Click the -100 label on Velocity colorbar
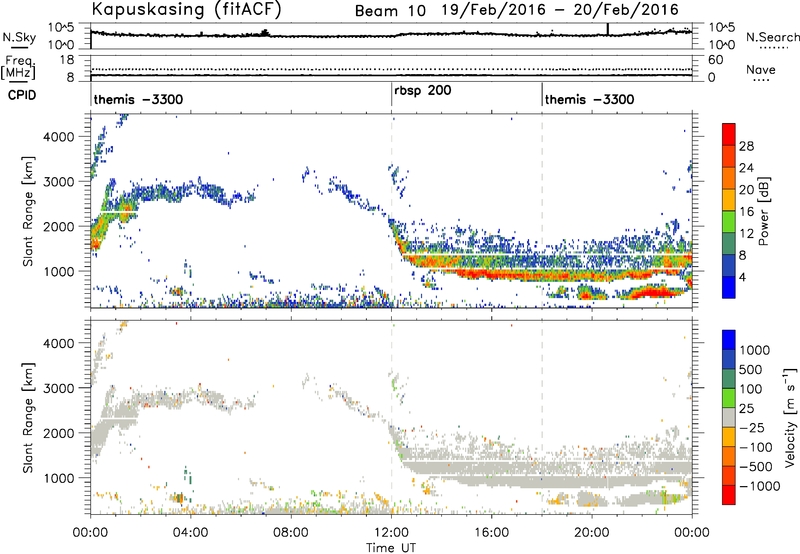Viewport: 800px width, 554px height. (x=756, y=447)
